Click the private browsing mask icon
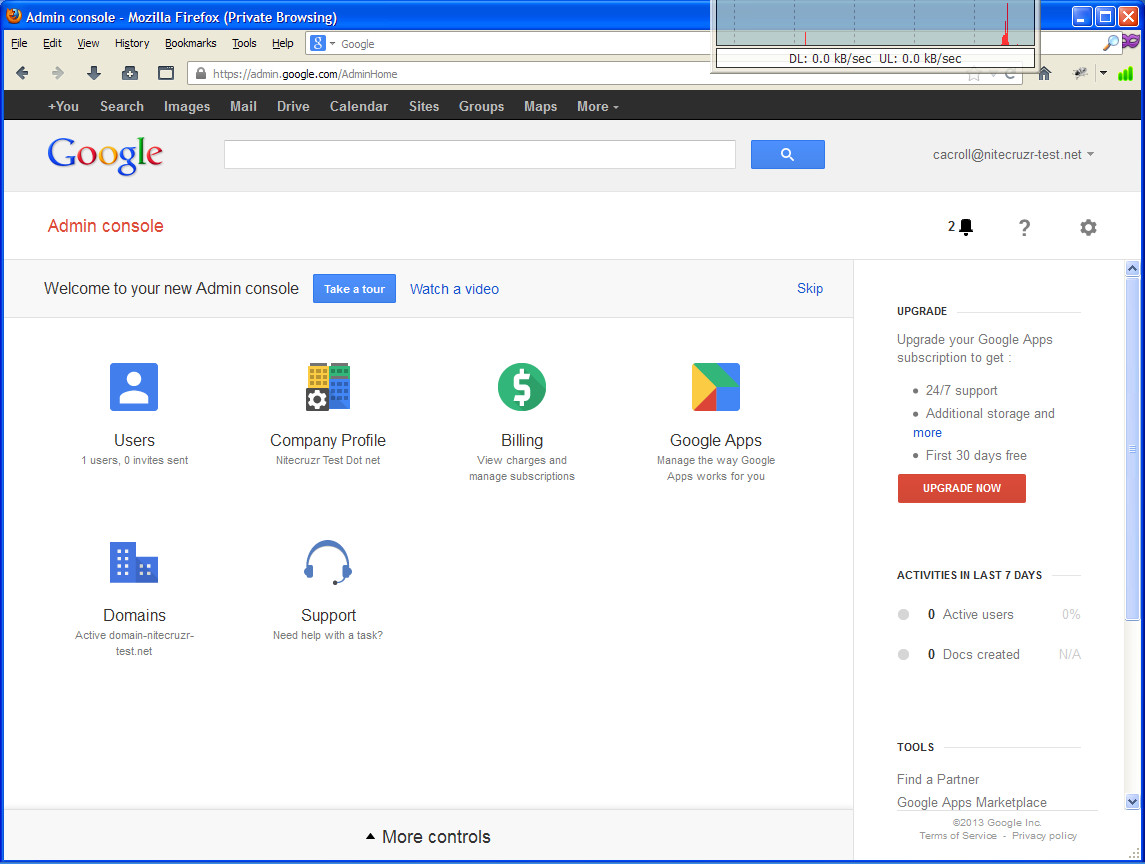This screenshot has width=1145, height=864. [x=1131, y=40]
